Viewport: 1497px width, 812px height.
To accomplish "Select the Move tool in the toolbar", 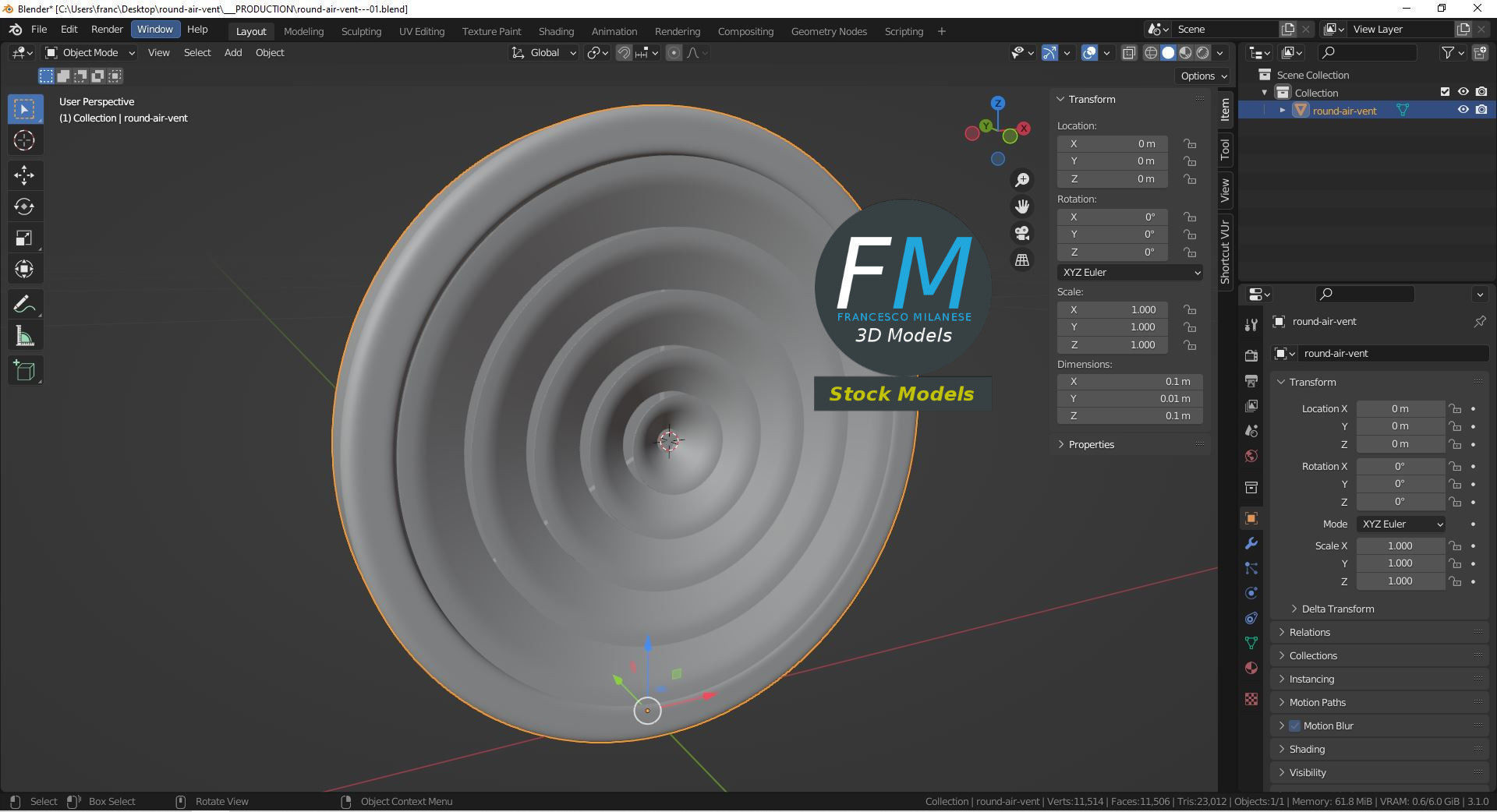I will (24, 175).
